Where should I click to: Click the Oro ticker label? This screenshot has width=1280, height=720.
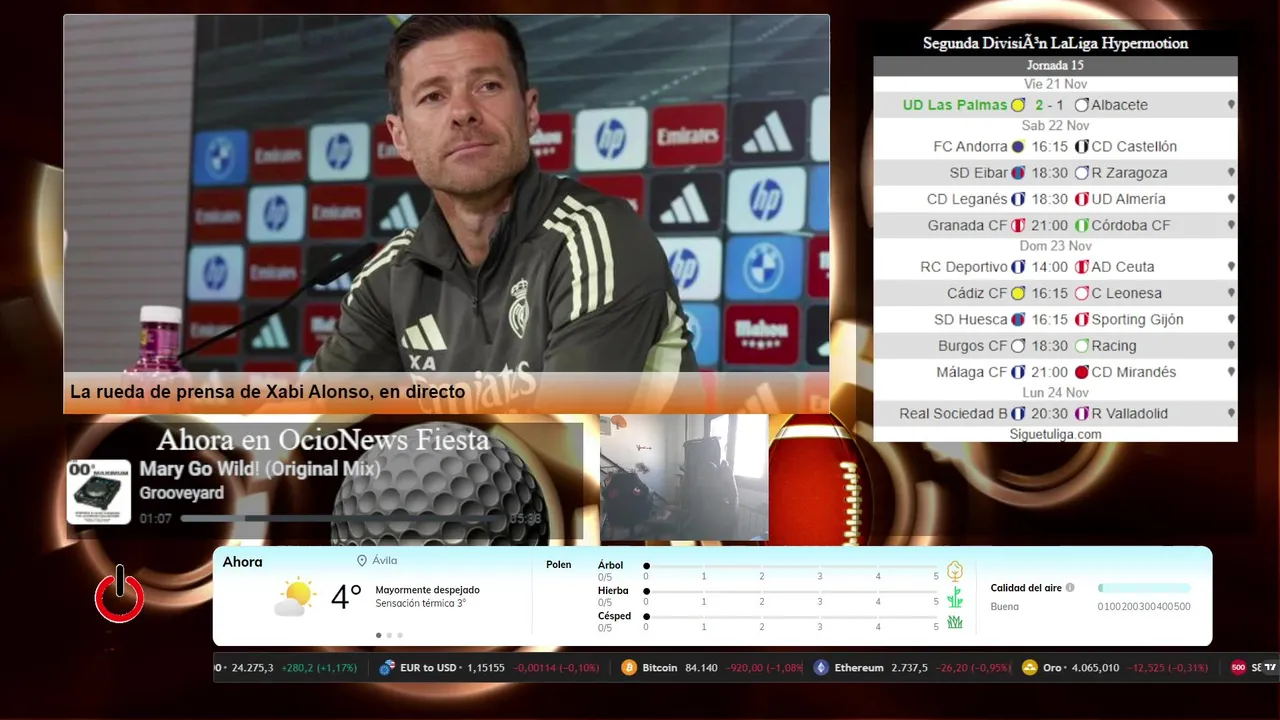point(1052,667)
